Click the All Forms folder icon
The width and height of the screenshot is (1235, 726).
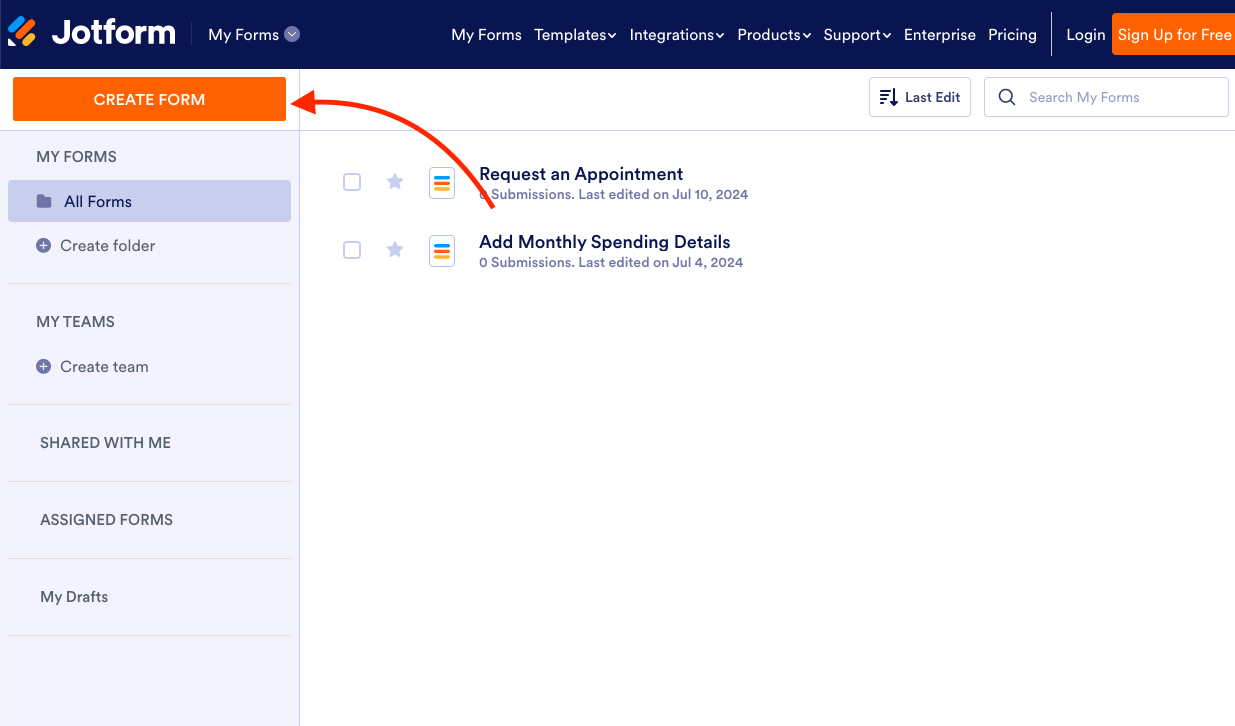tap(44, 201)
